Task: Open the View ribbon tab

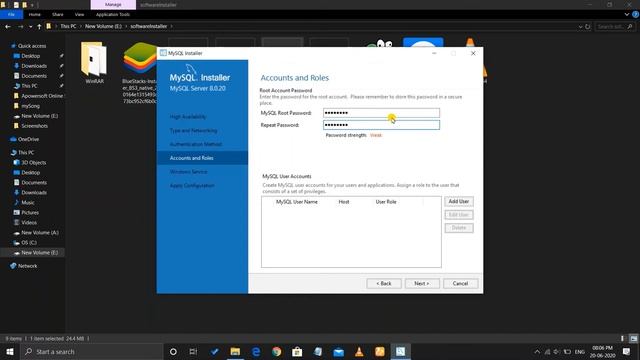Action: (x=79, y=14)
